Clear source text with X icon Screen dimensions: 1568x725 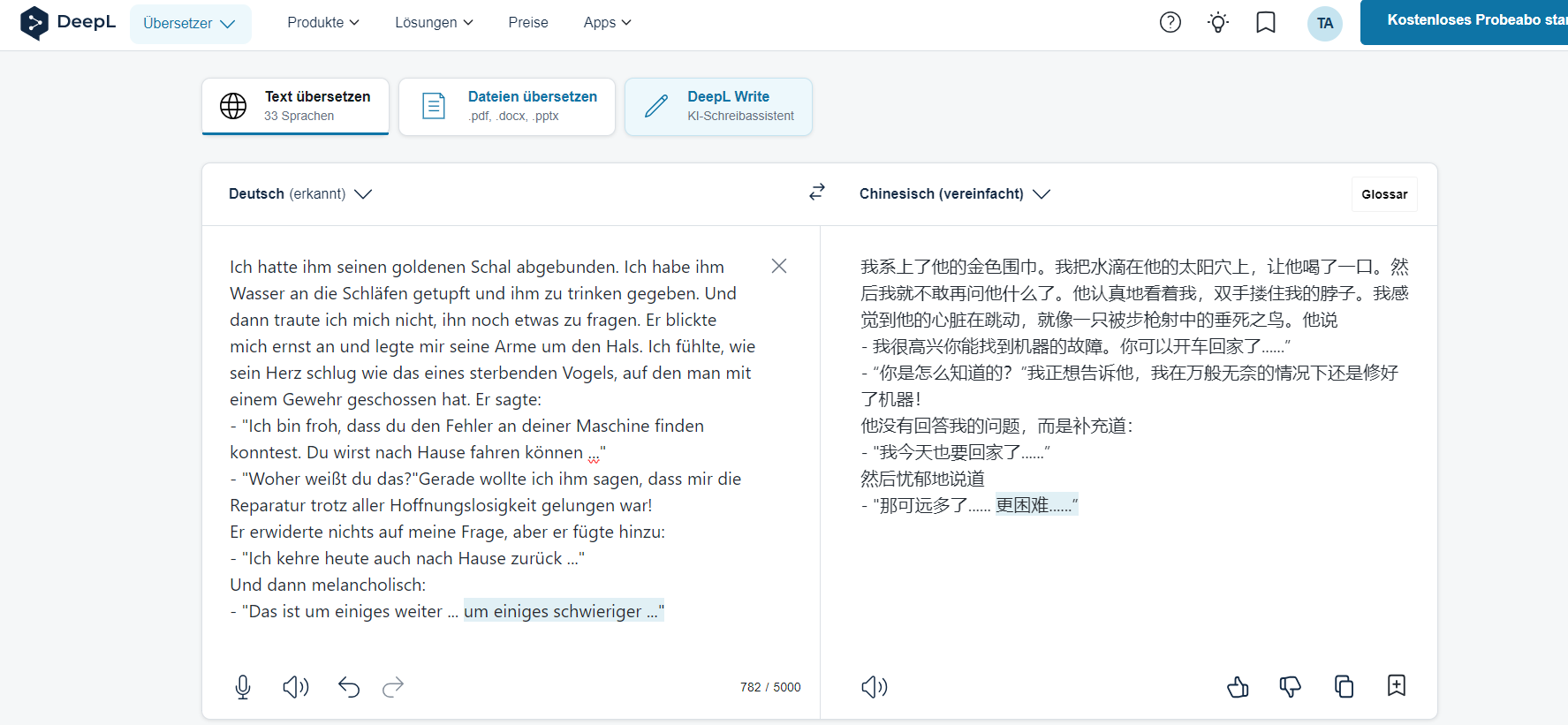tap(779, 266)
